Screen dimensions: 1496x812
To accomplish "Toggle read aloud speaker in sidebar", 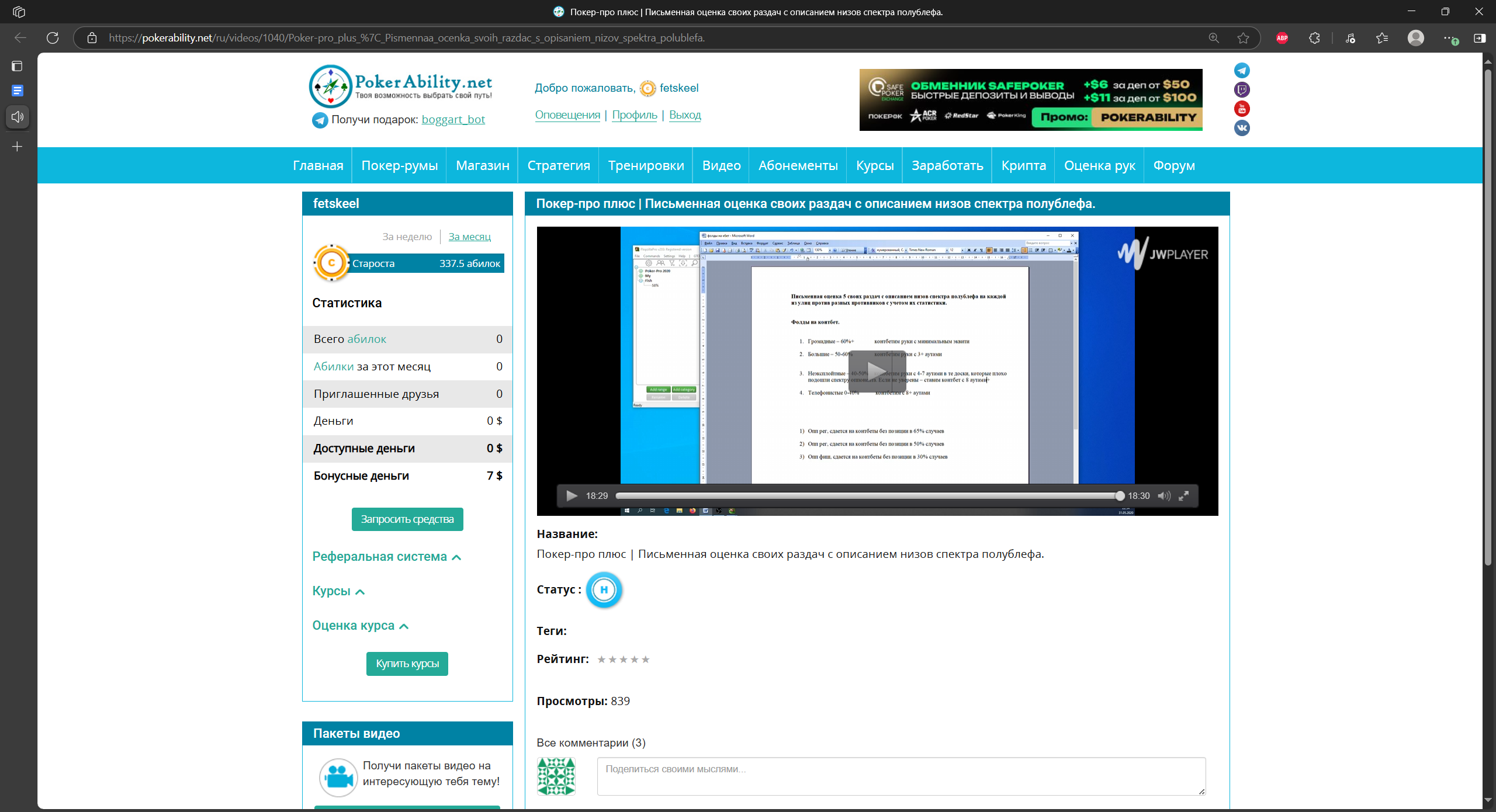I will pos(18,117).
